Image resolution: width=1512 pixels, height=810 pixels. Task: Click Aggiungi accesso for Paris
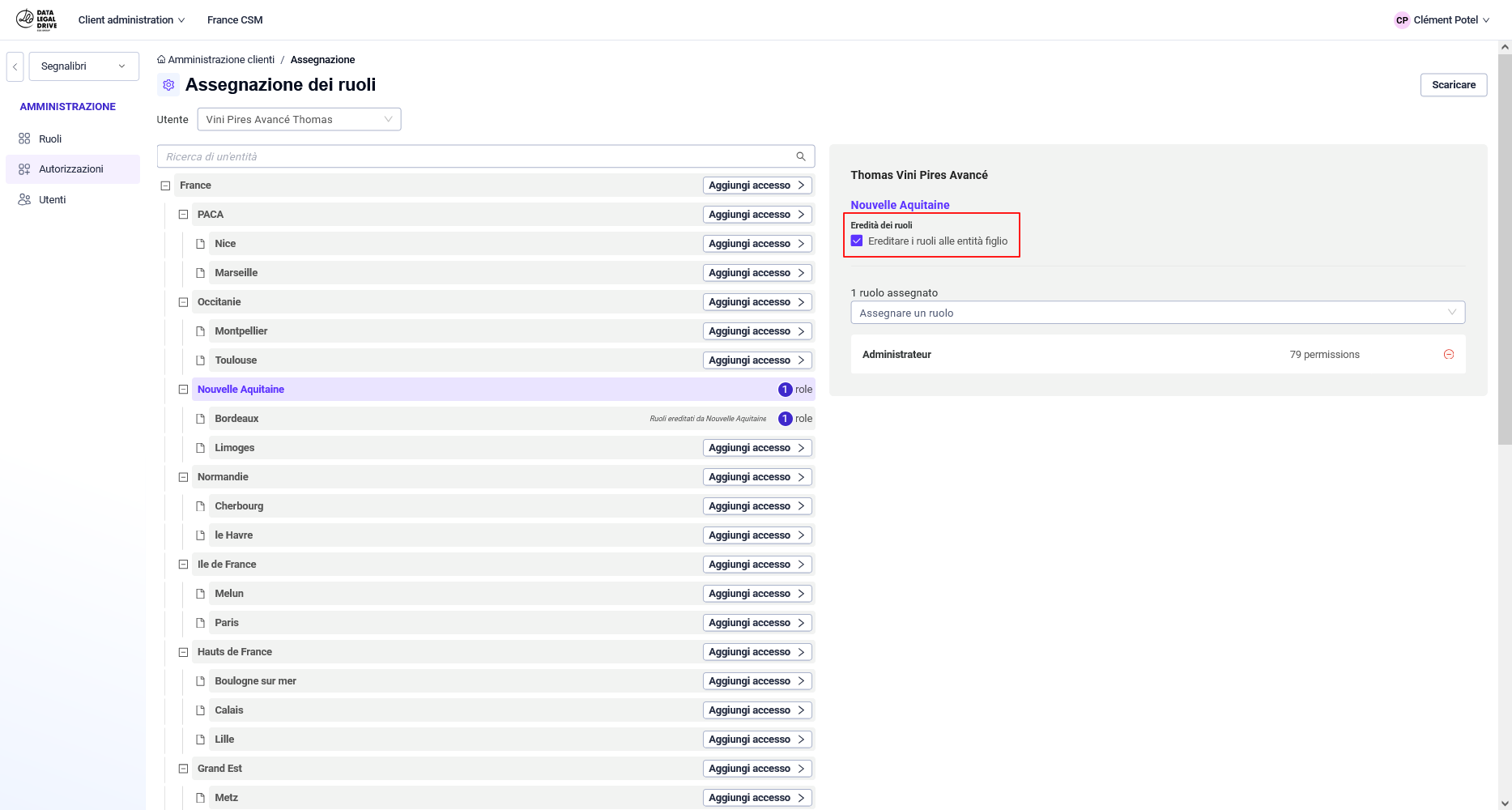pos(757,623)
